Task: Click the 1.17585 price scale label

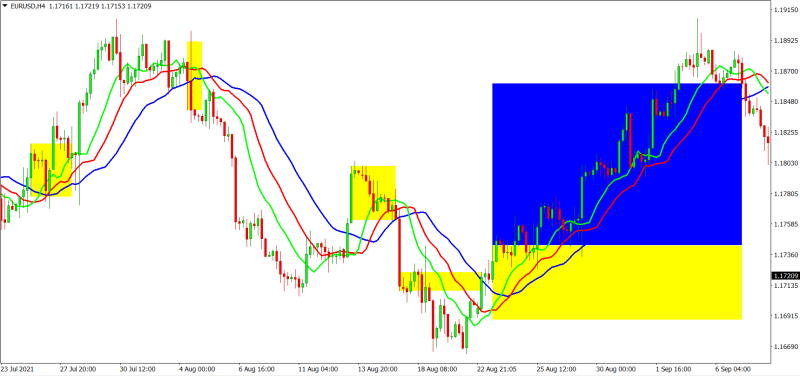Action: (786, 224)
